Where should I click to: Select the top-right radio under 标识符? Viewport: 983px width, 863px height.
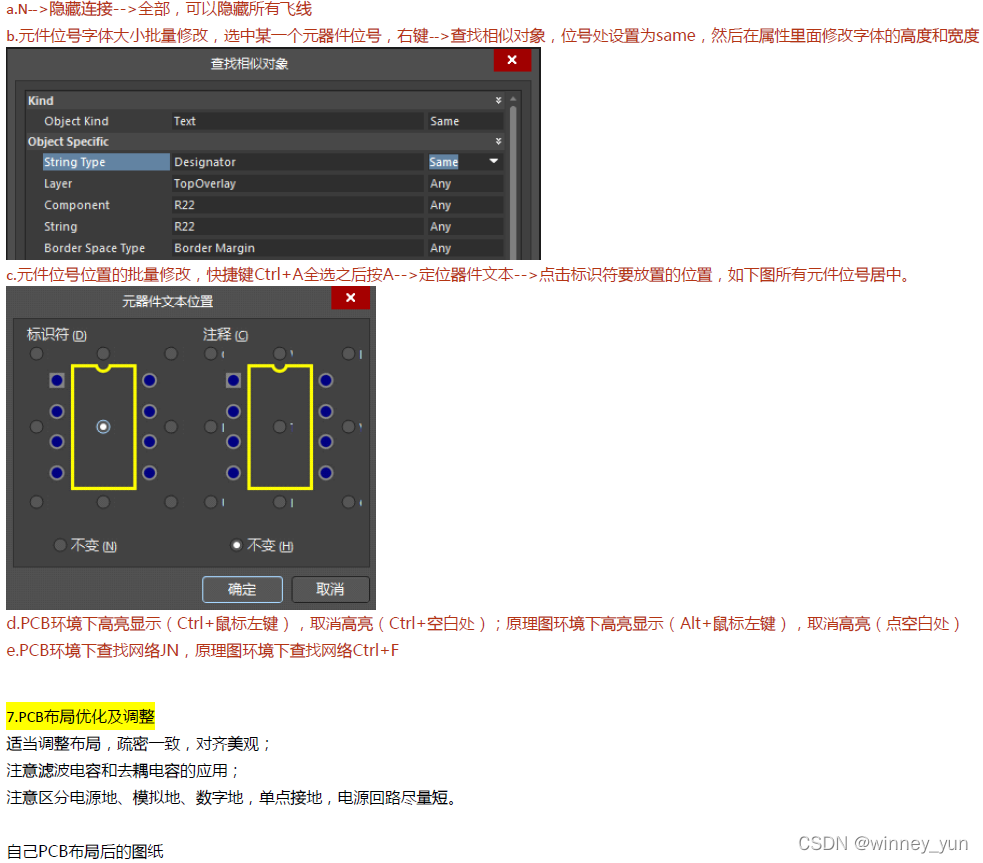pyautogui.click(x=171, y=353)
